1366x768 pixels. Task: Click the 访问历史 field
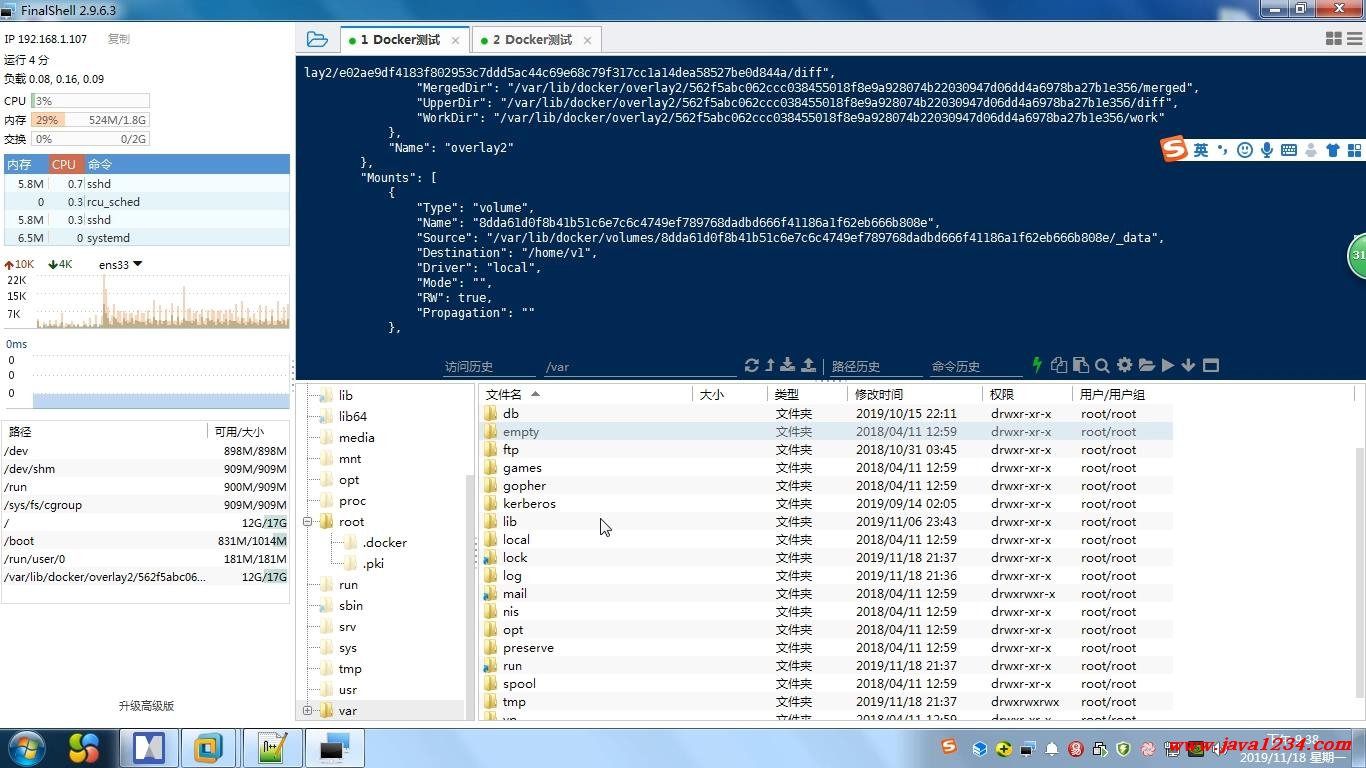(x=490, y=367)
